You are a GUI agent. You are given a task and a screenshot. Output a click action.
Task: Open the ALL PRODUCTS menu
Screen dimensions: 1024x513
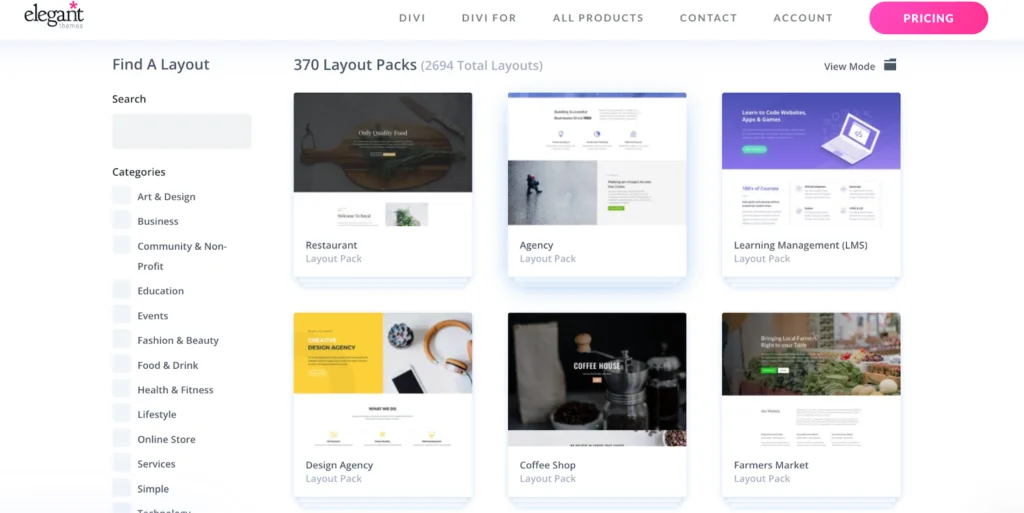(598, 18)
